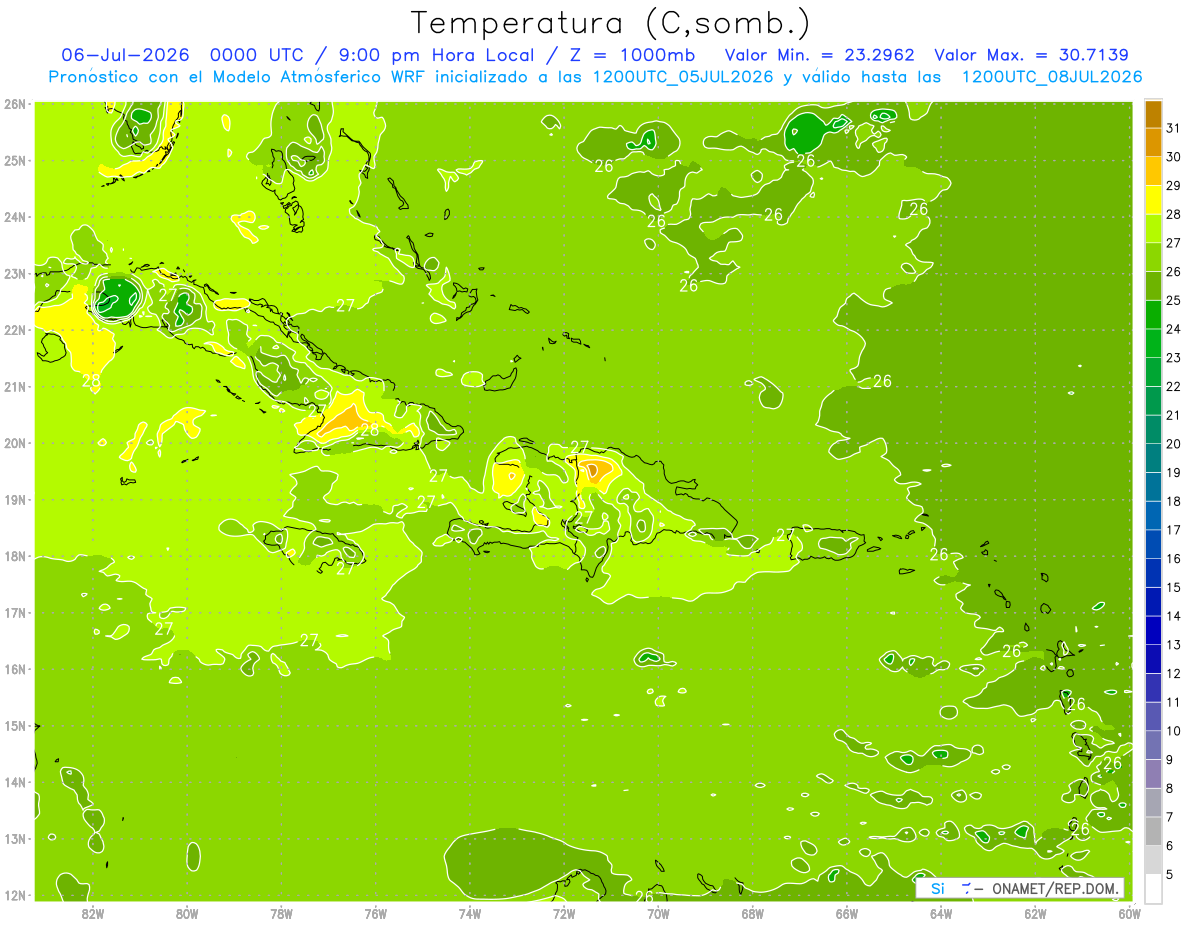1200x927 pixels.
Task: Click the '14N' latitude axis label
Action: [x=15, y=782]
